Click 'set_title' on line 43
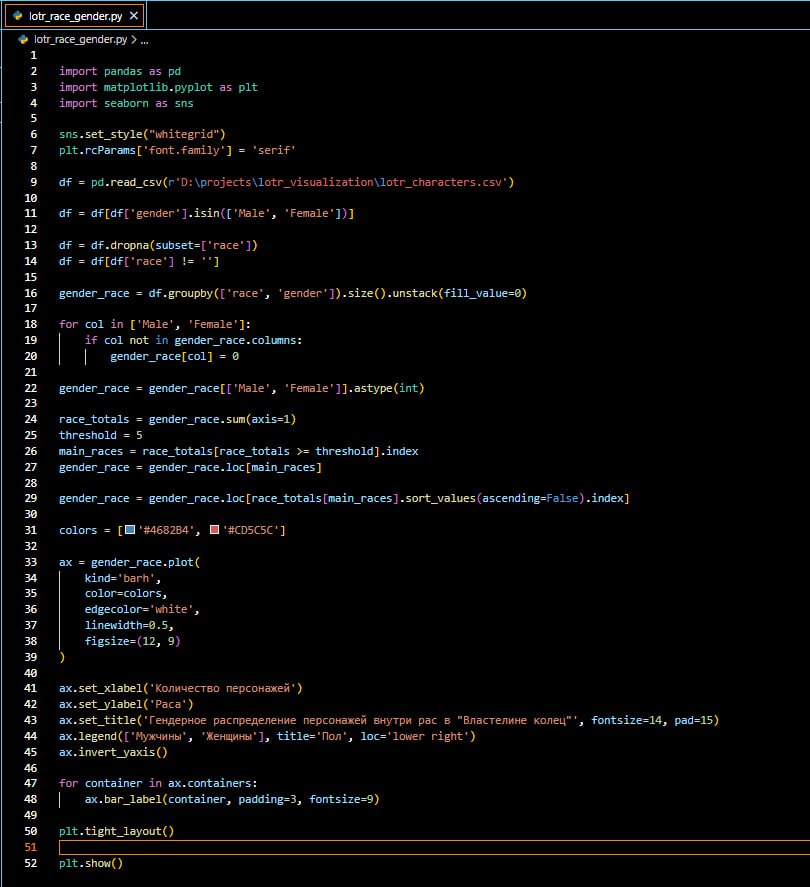Viewport: 810px width, 887px height. pyautogui.click(x=107, y=721)
